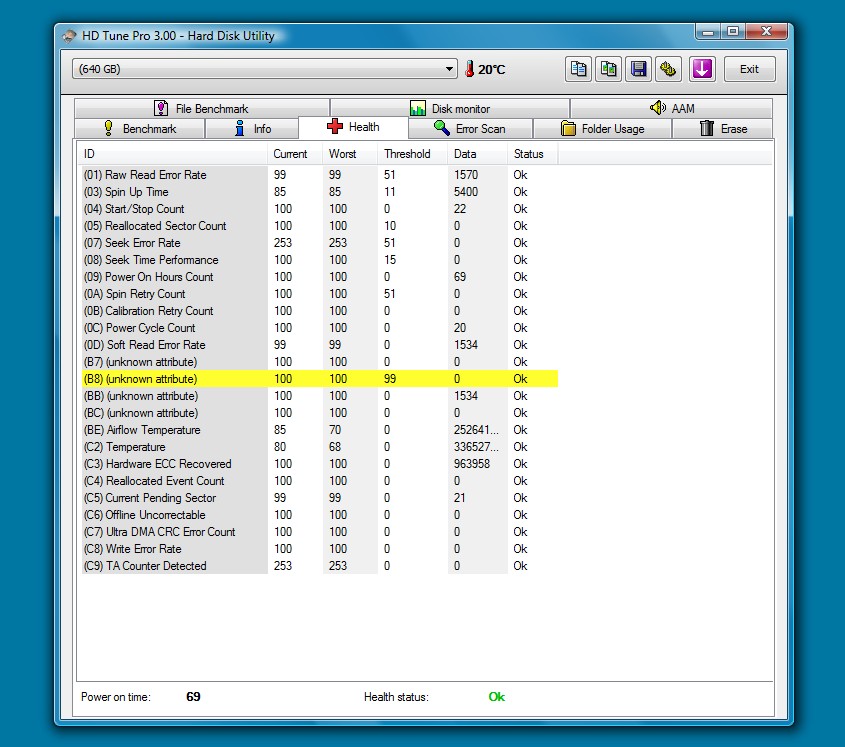Click the highlighted (B8) unknown attribute row

320,379
